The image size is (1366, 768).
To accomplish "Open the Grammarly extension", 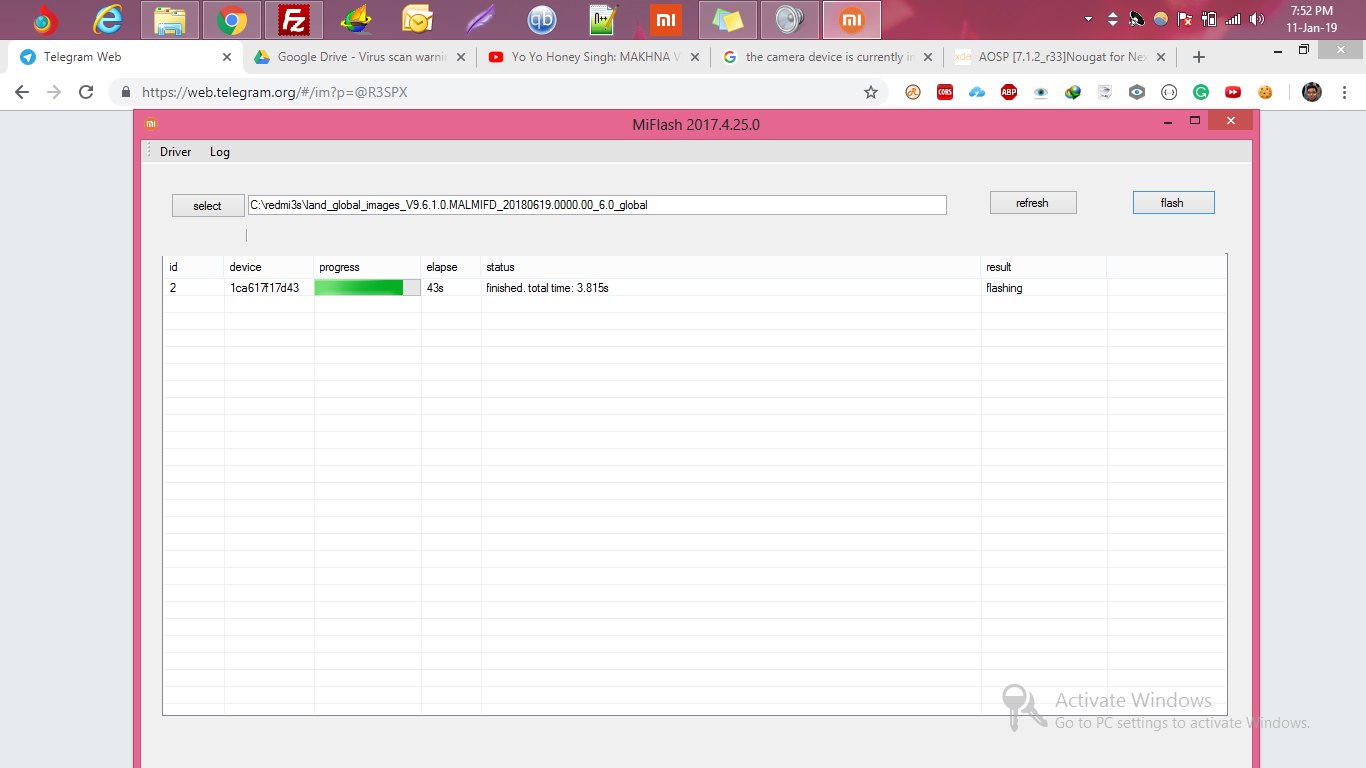I will click(x=1201, y=92).
